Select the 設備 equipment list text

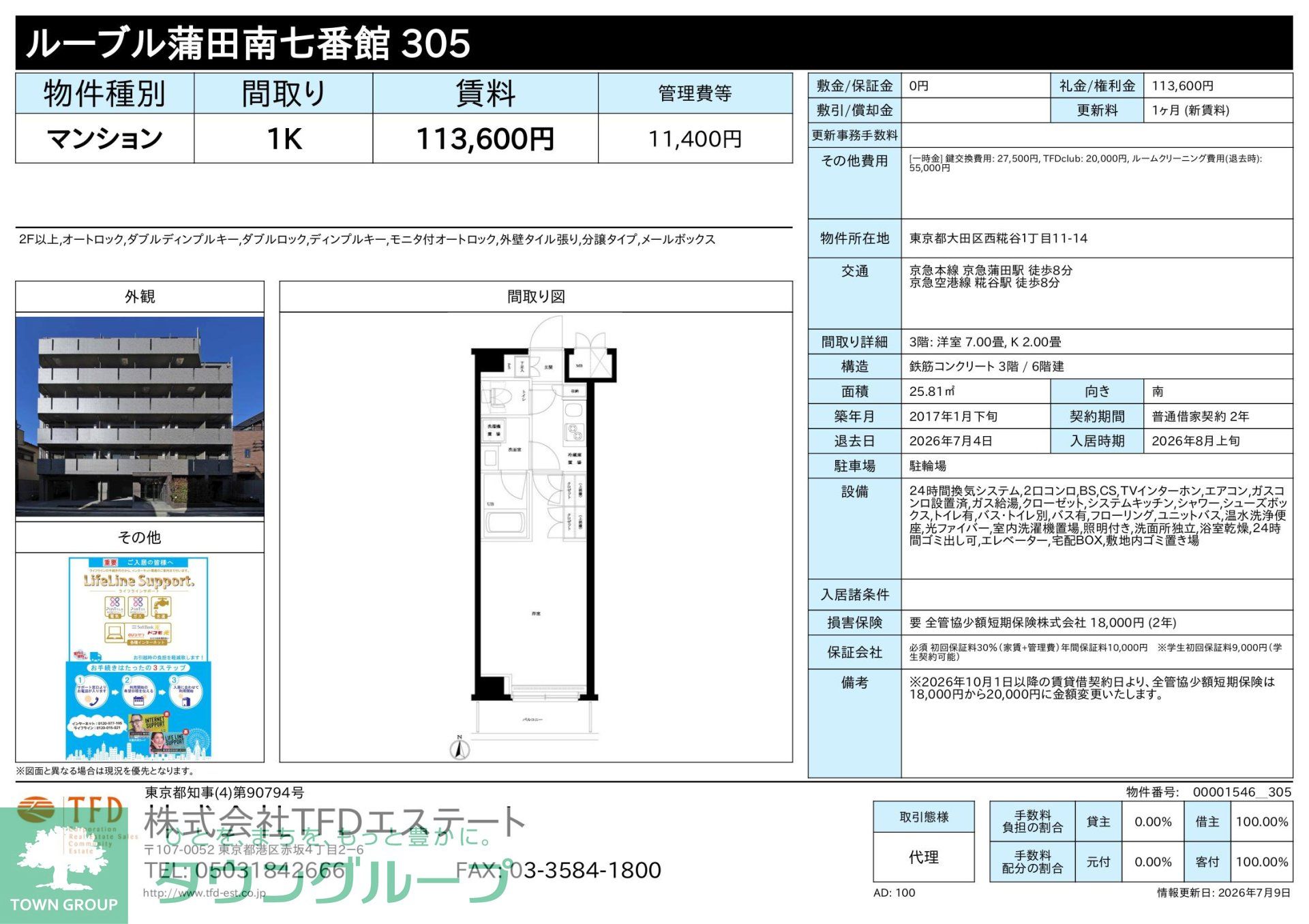1098,515
